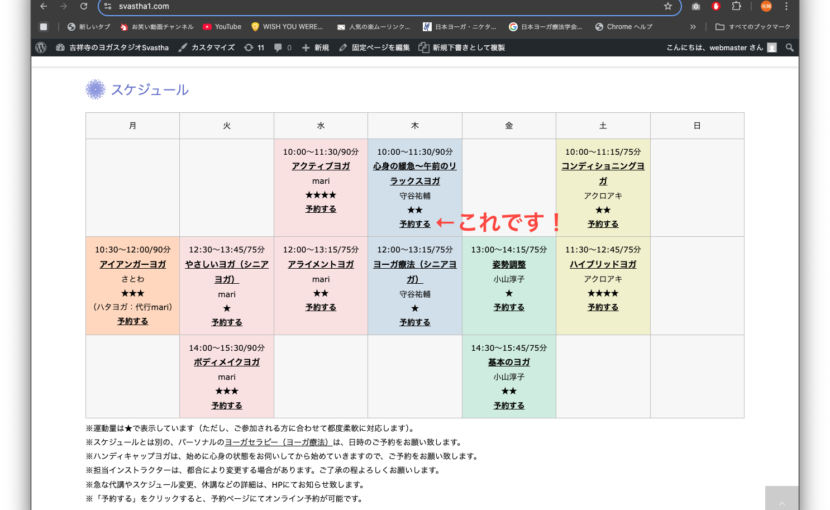Click the comments bubble in admin bar

281,47
